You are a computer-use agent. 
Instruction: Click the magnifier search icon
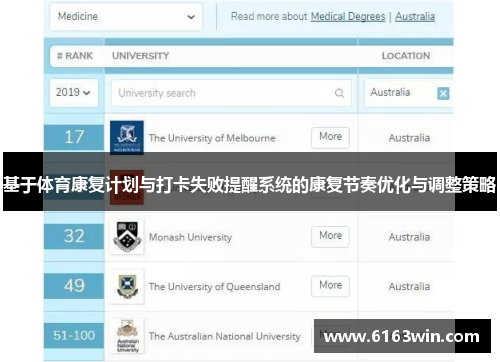(x=339, y=93)
